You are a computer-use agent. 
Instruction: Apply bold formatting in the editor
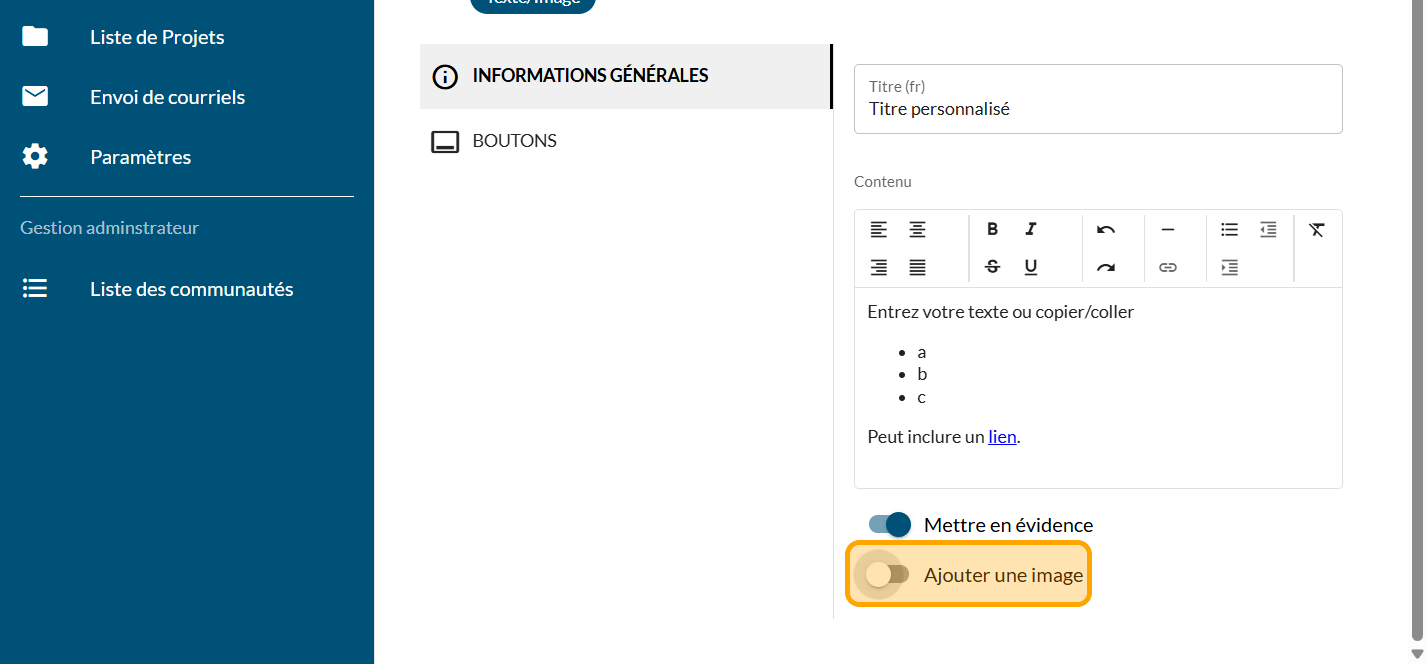pyautogui.click(x=992, y=229)
